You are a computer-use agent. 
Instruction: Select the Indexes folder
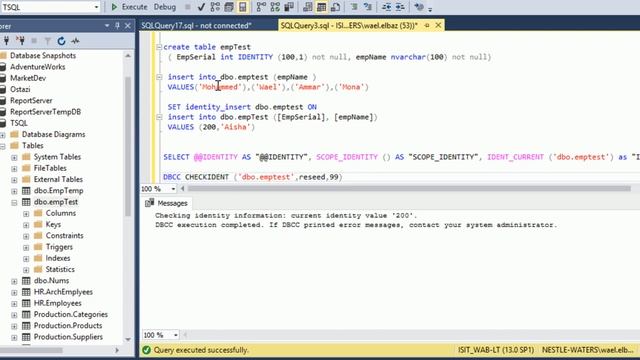click(x=58, y=258)
